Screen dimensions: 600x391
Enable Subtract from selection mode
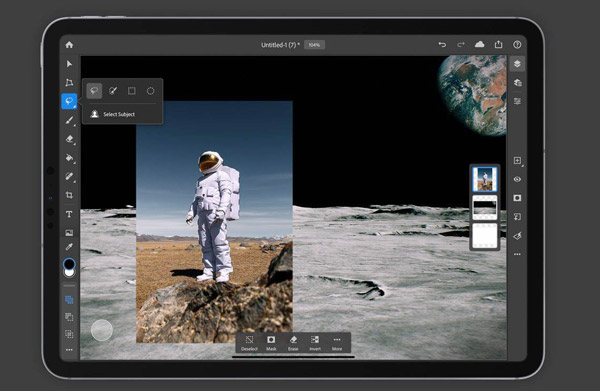(69, 317)
